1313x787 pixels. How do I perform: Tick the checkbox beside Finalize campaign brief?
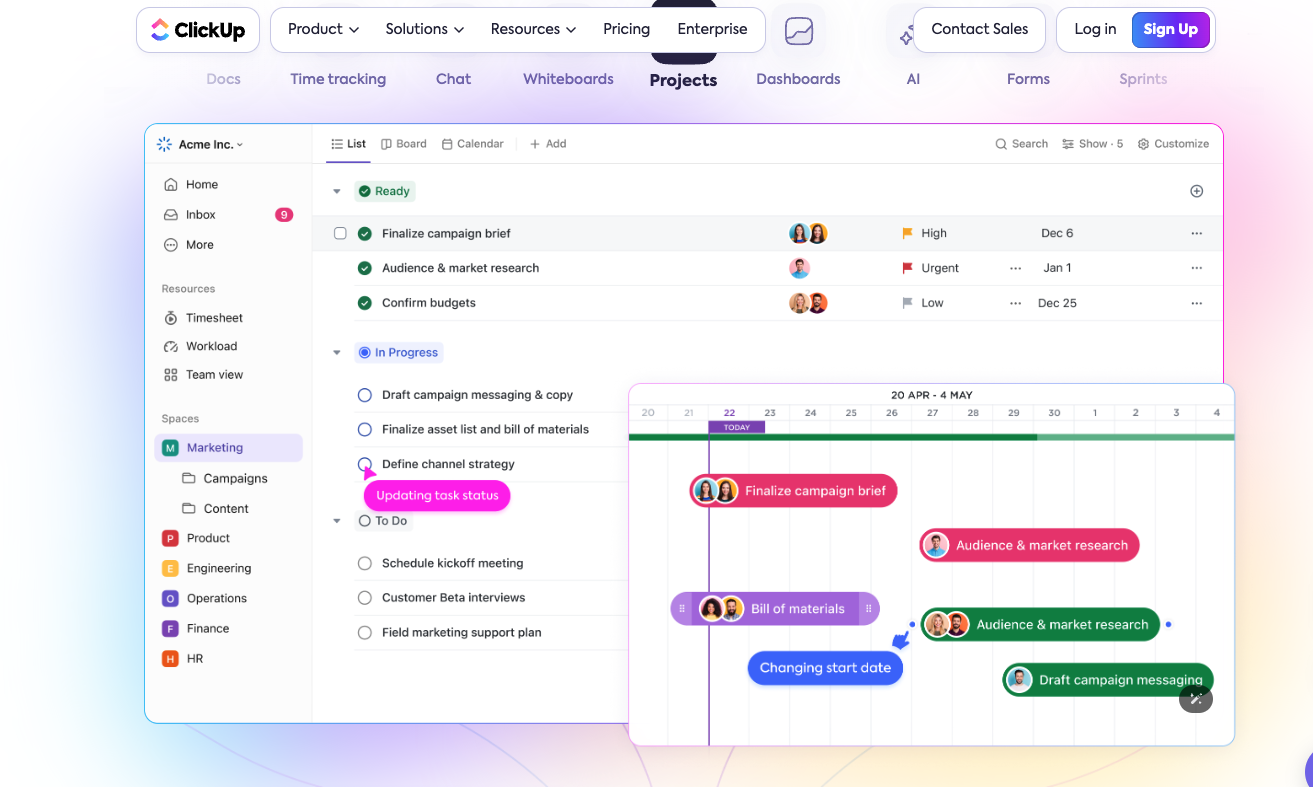(340, 233)
